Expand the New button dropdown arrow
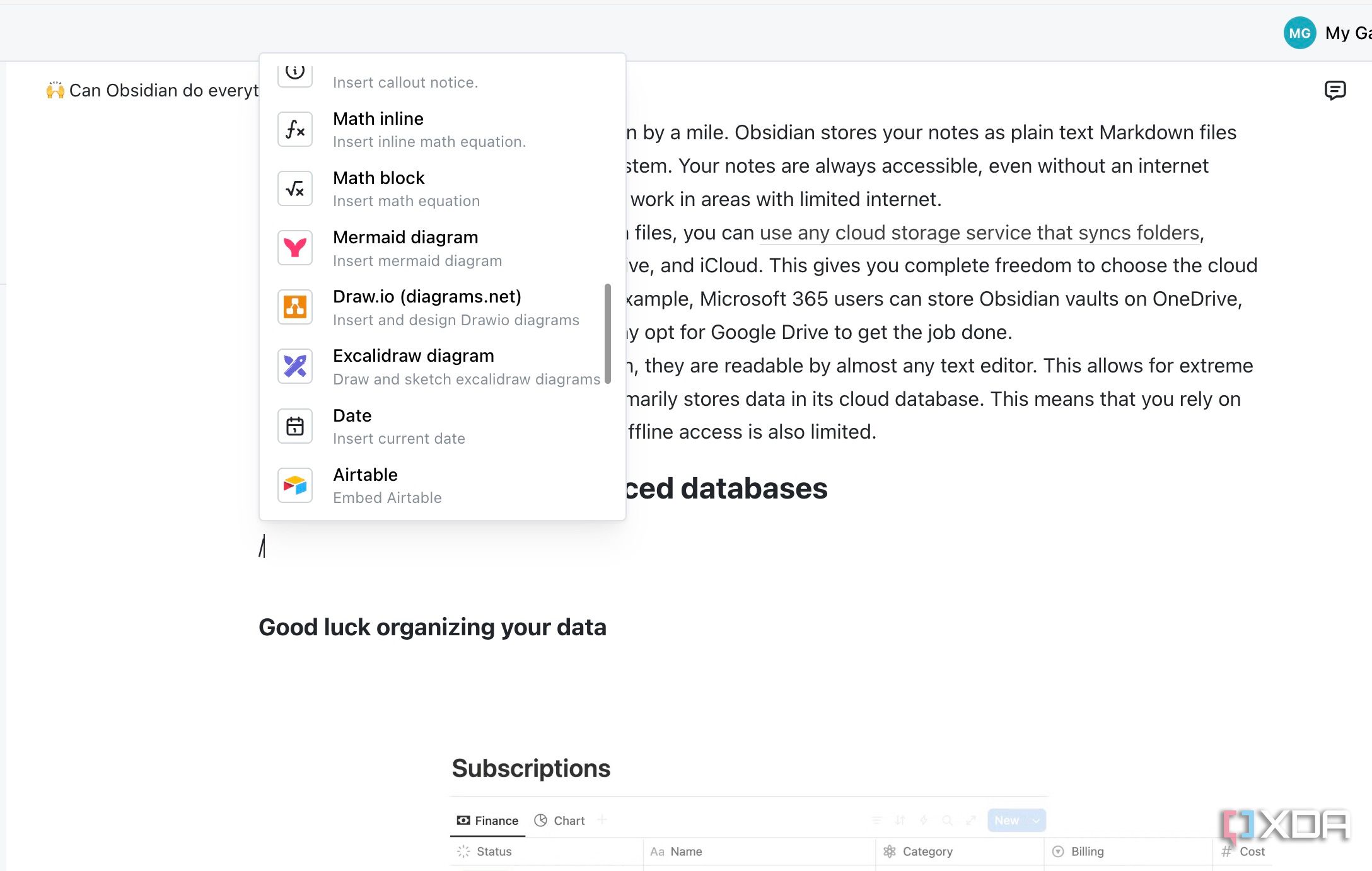The image size is (1372, 871). click(x=1036, y=820)
